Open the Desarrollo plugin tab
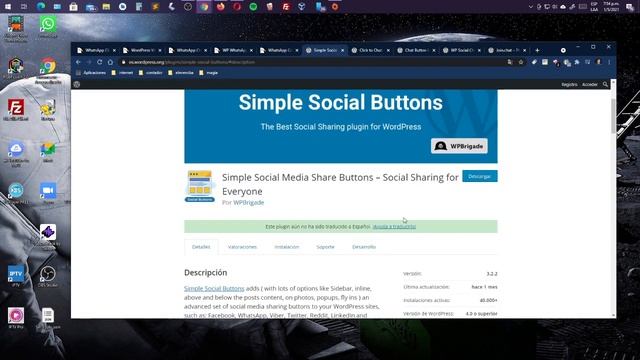Viewport: 640px width, 360px height. [364, 247]
